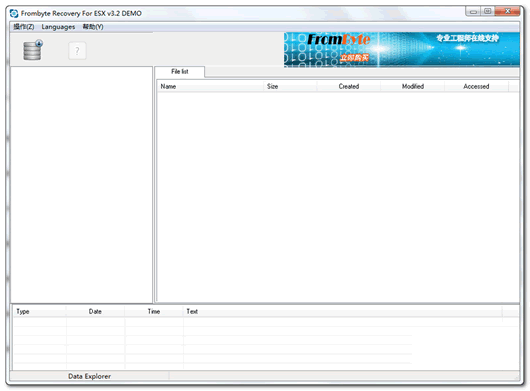The height and width of the screenshot is (391, 530).
Task: Open the 操作(Z) menu
Action: (24, 27)
